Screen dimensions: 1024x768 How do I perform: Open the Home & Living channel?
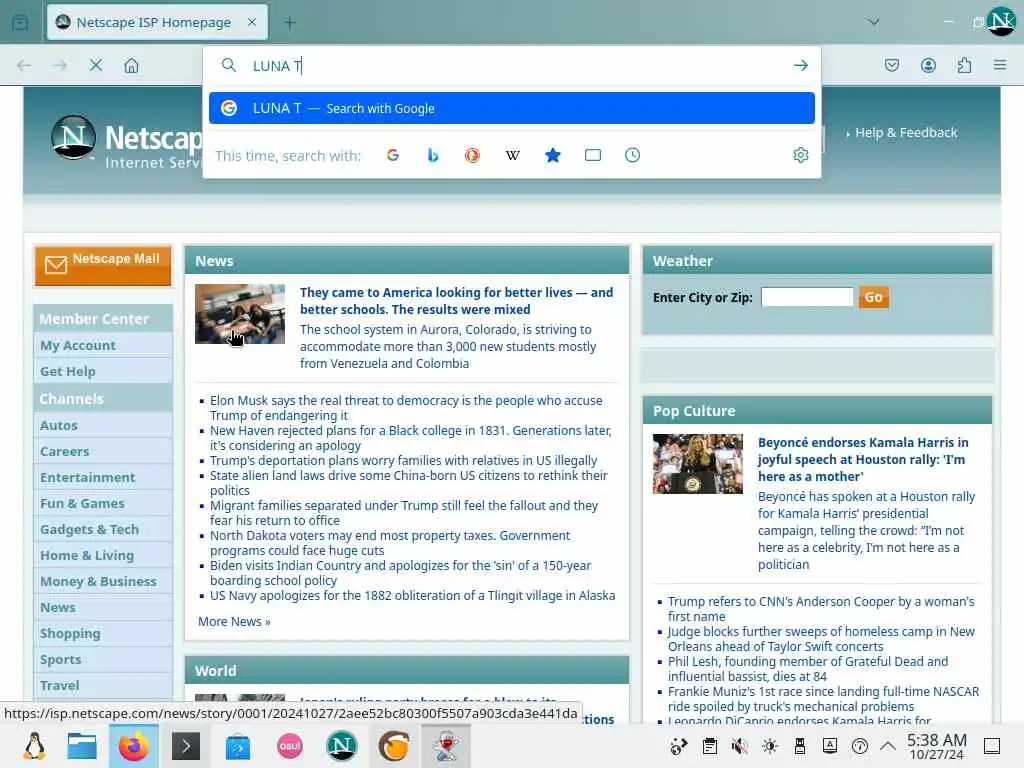click(87, 556)
